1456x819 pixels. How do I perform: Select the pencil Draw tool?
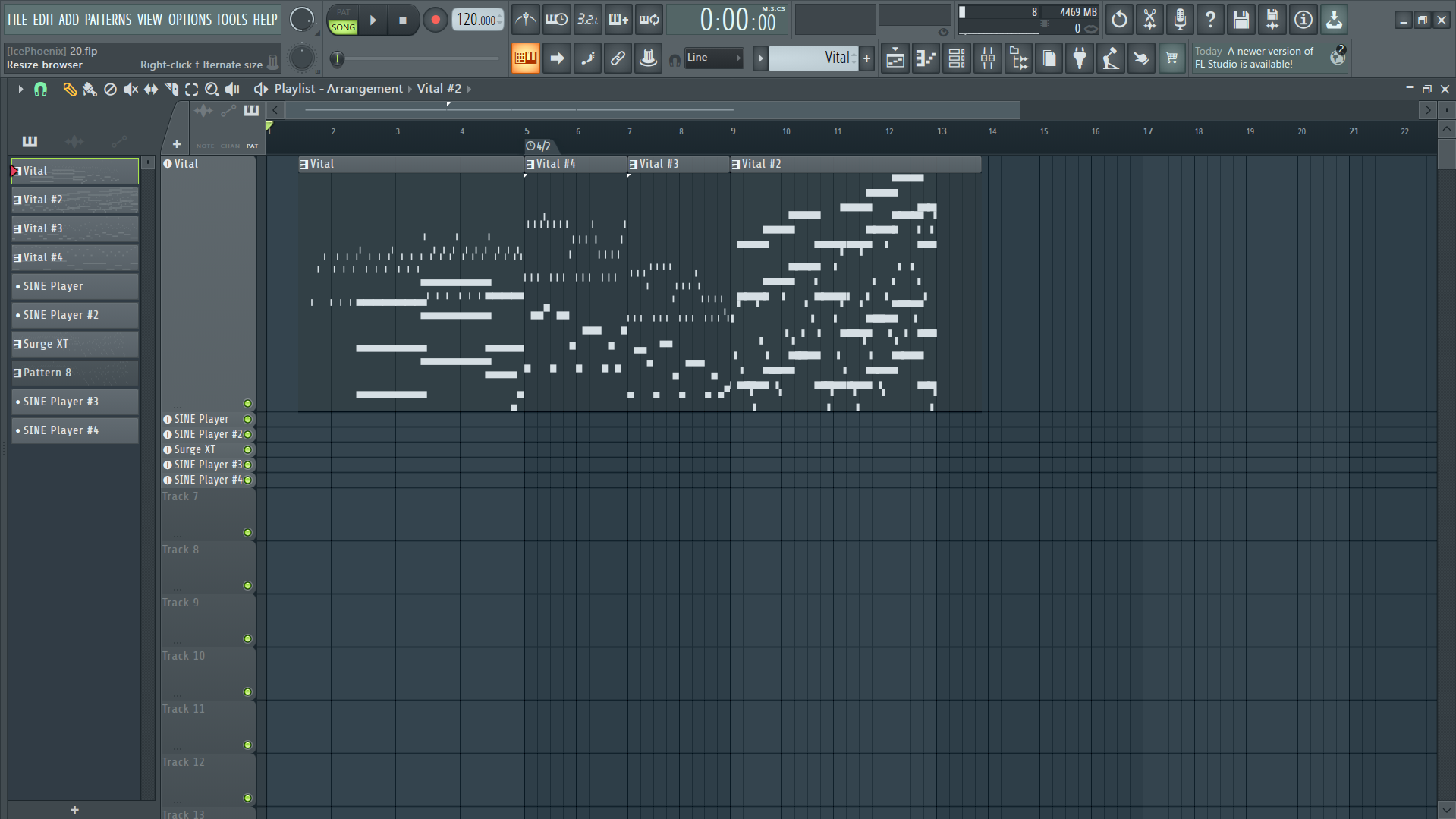[69, 90]
